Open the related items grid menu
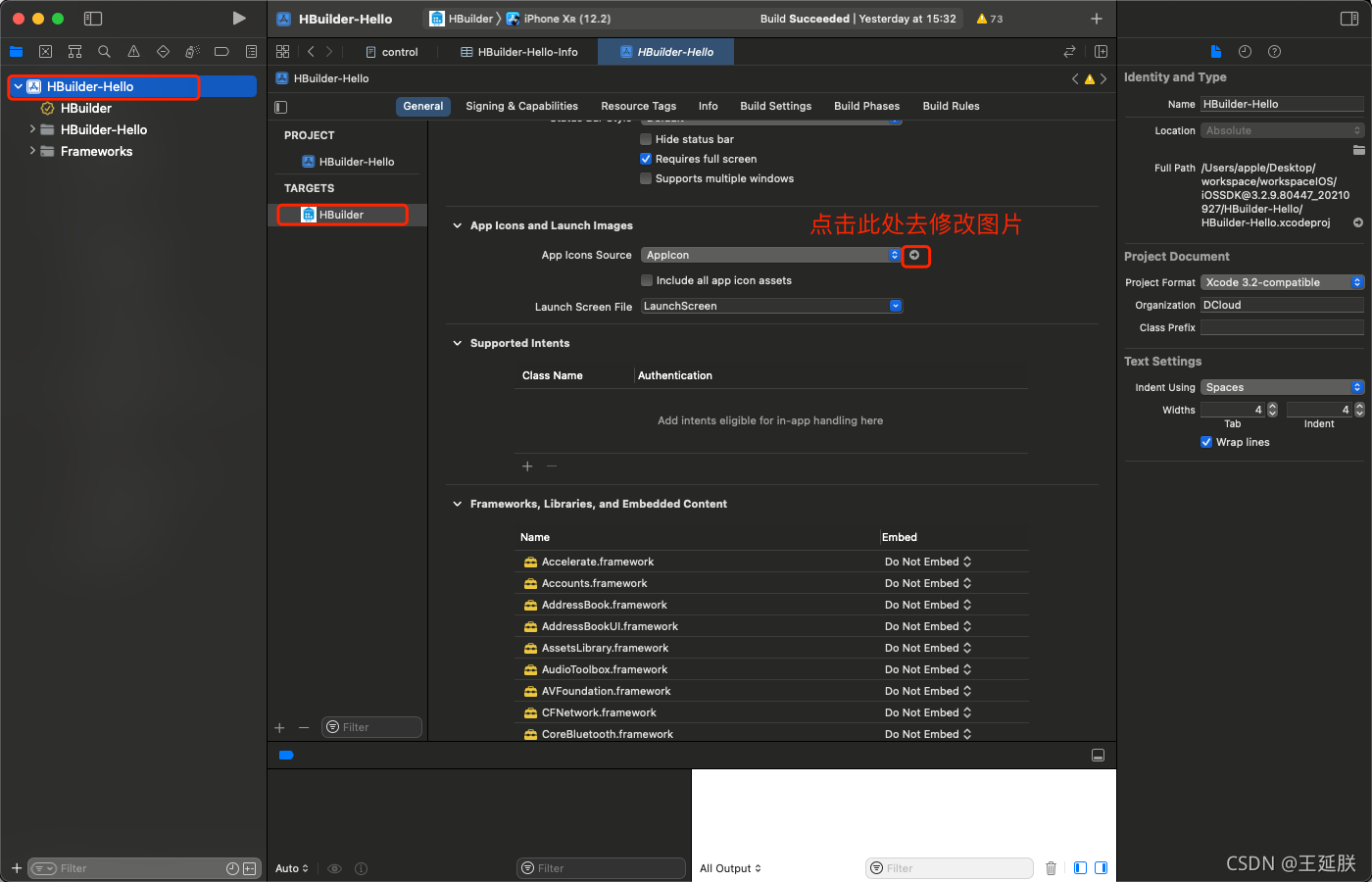The width and height of the screenshot is (1372, 882). (283, 52)
